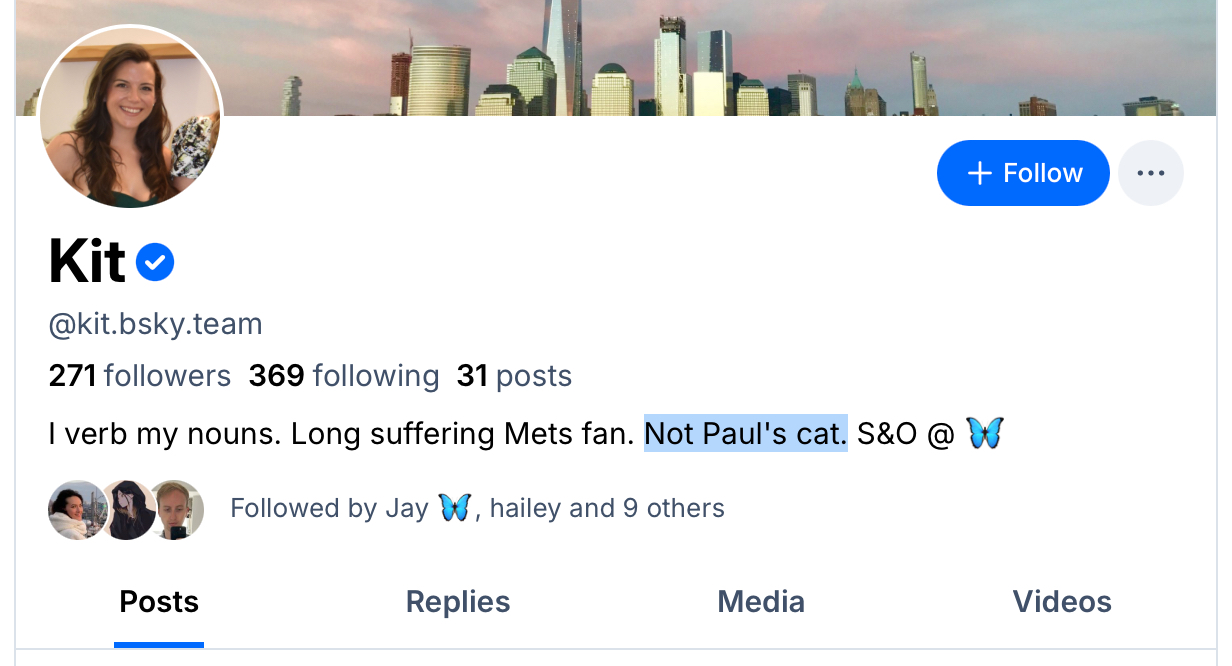Viewport: 1232px width, 666px height.
Task: Follow Kit's account
Action: click(x=1023, y=173)
